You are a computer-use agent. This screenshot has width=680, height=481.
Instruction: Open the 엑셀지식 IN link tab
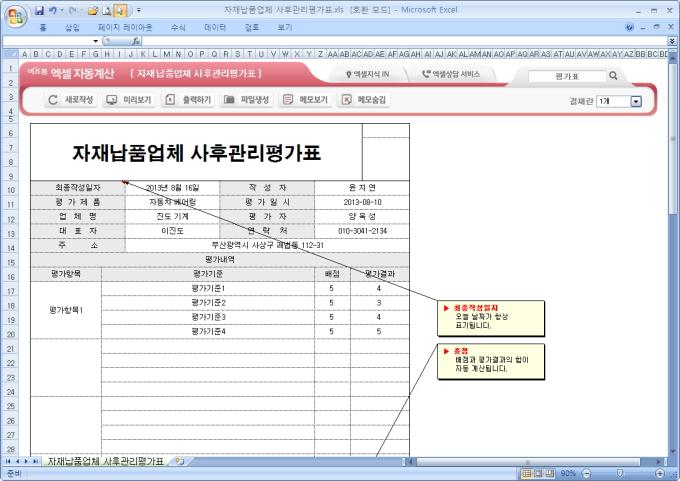[367, 74]
